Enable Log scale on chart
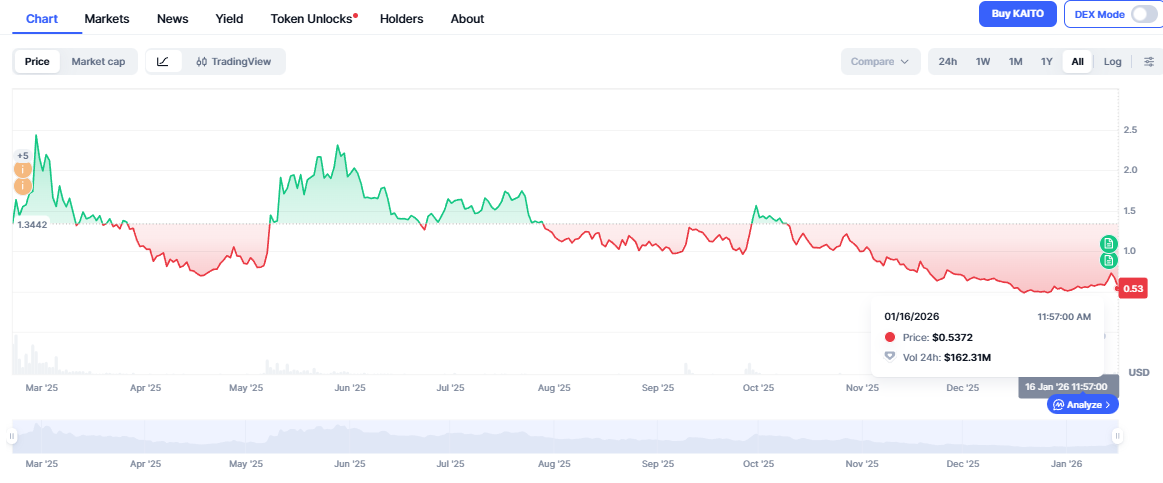 [x=1112, y=62]
